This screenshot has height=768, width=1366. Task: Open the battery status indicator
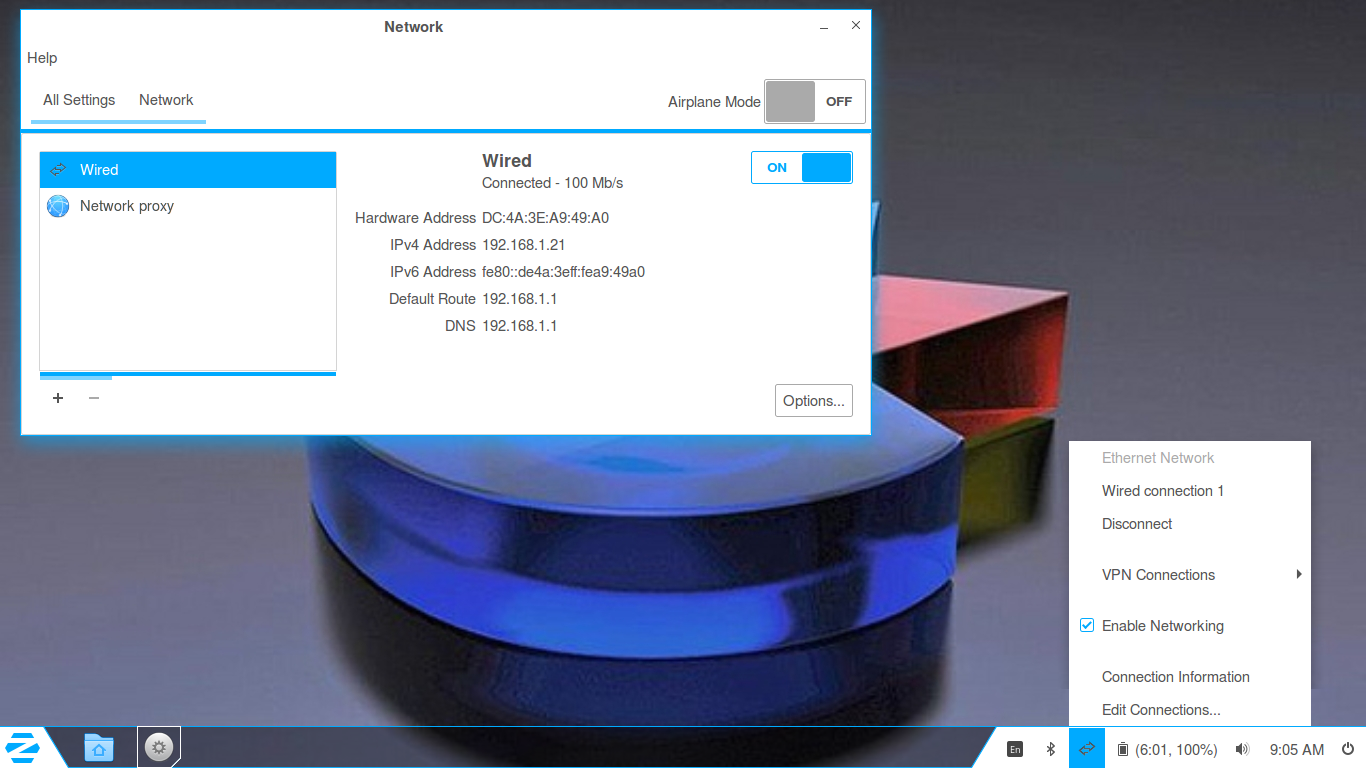click(x=1166, y=749)
